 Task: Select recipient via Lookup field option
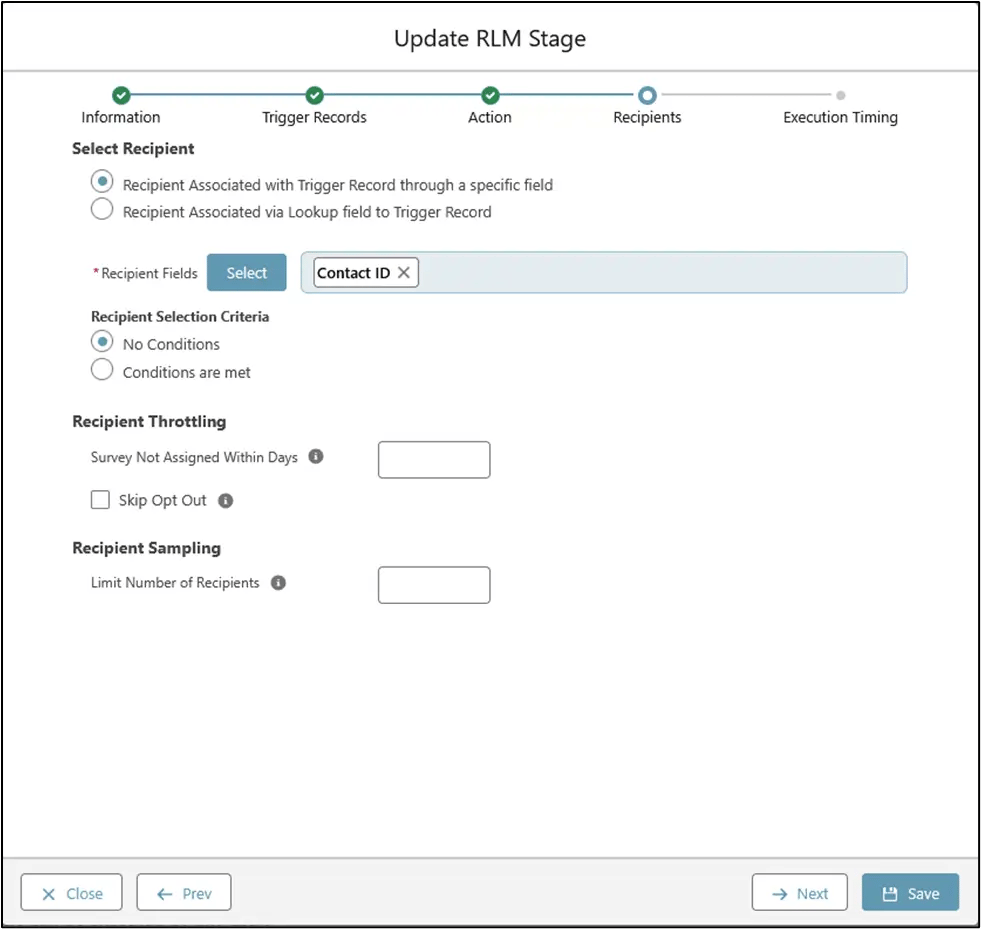coord(102,210)
